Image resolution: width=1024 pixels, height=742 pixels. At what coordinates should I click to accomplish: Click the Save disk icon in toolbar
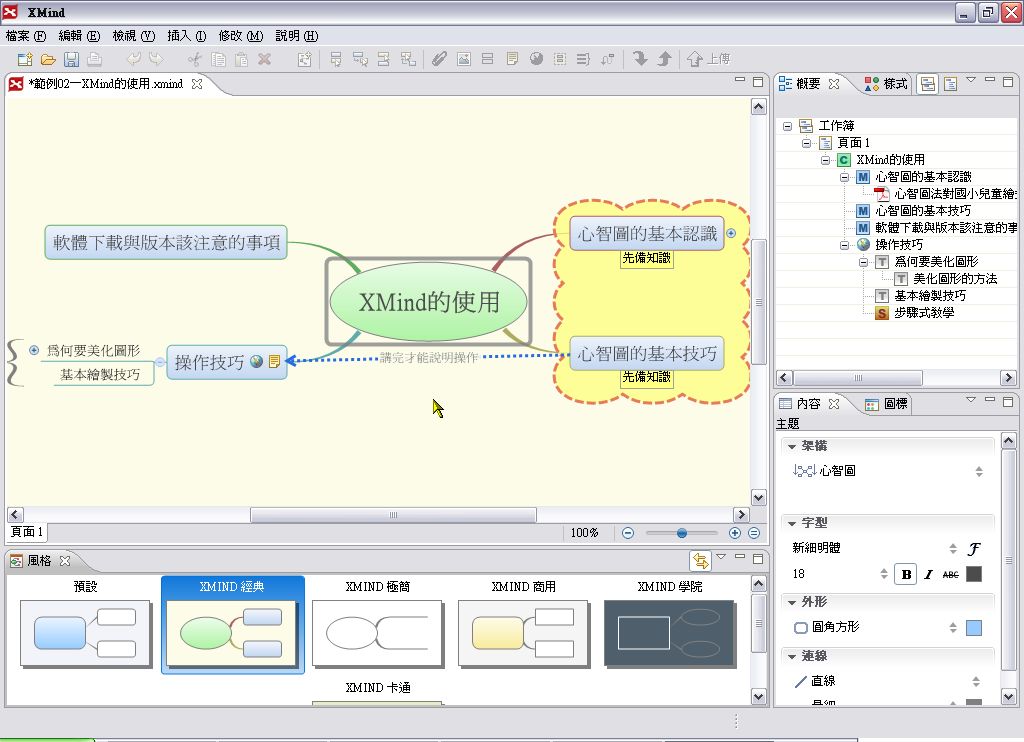71,59
